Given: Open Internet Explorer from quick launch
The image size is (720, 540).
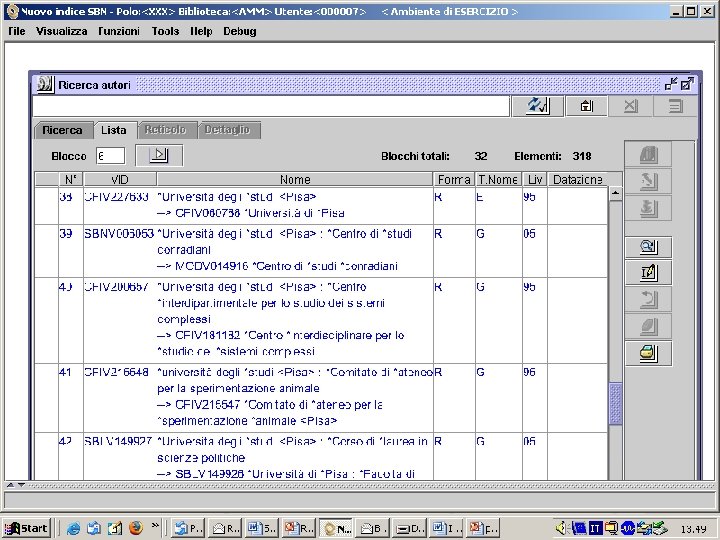Looking at the screenshot, I should (x=73, y=529).
